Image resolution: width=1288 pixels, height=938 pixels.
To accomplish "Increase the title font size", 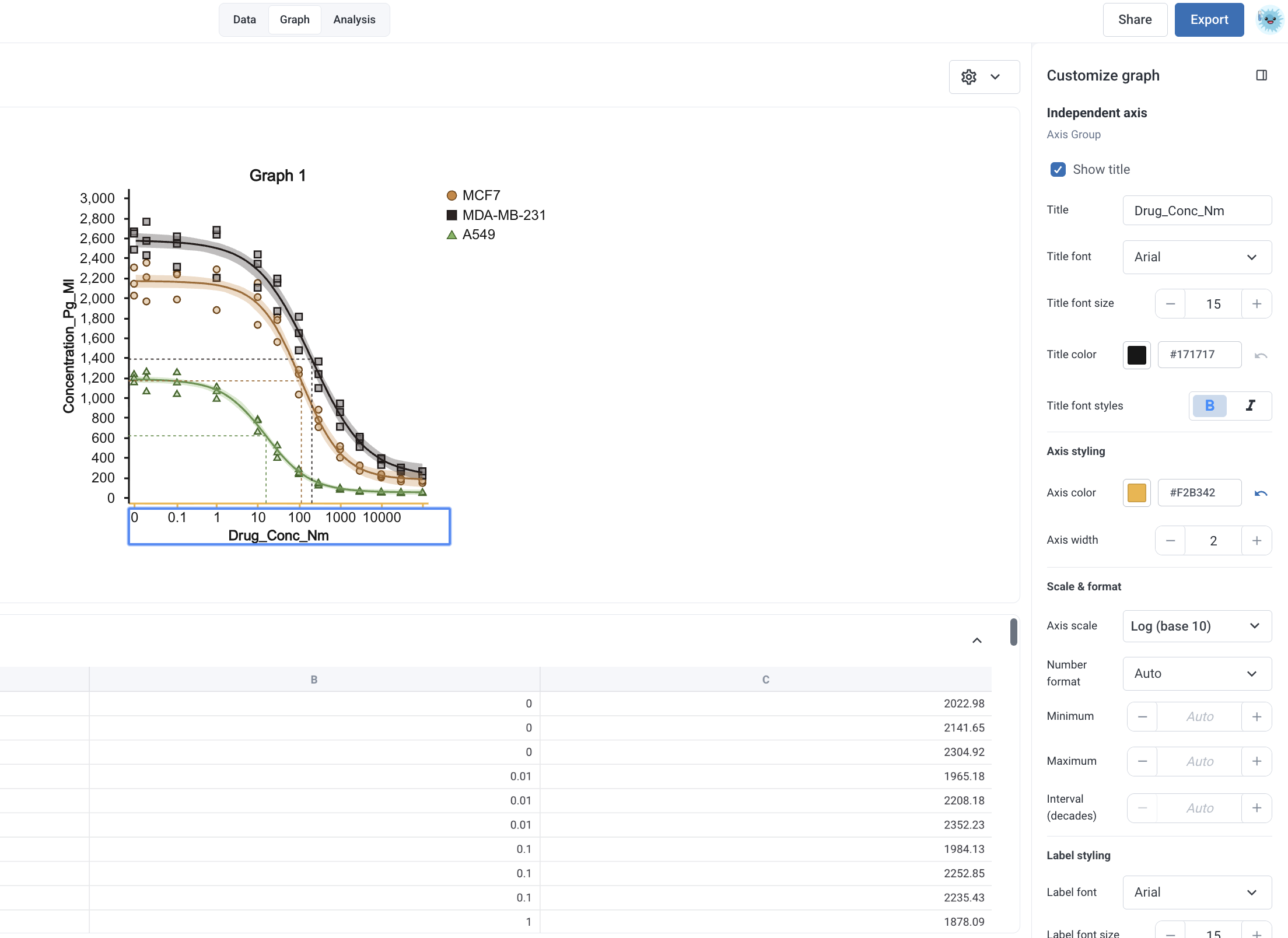I will coord(1256,304).
